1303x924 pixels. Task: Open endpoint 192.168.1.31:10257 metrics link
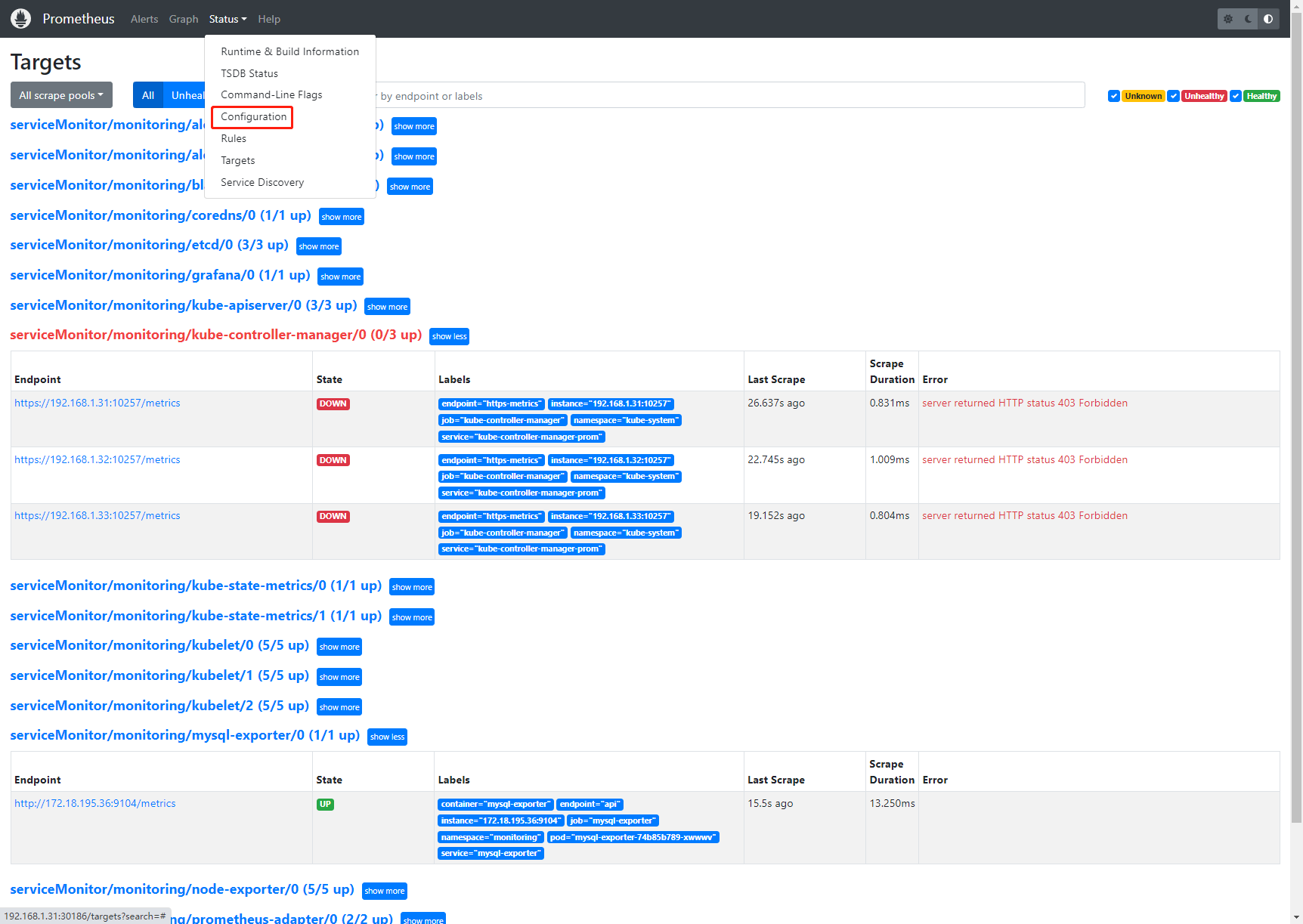(97, 403)
